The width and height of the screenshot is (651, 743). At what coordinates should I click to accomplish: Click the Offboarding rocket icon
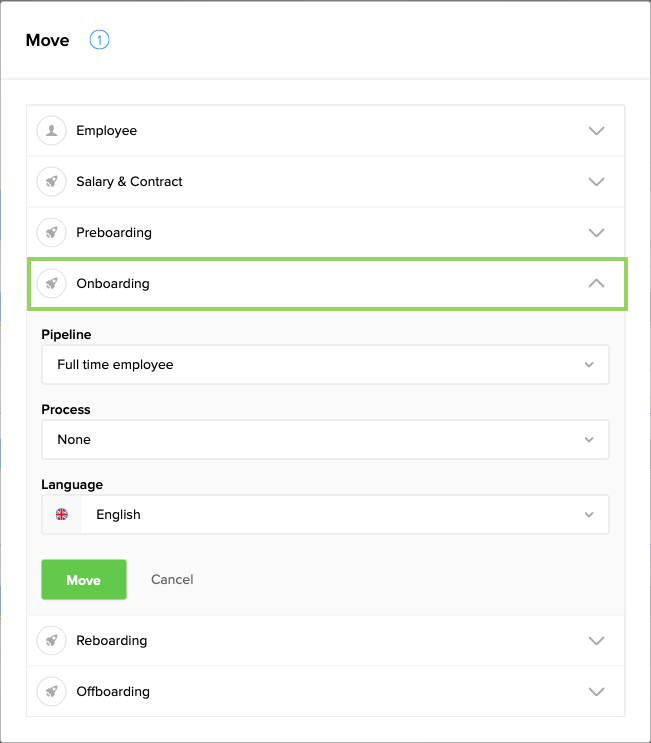51,692
